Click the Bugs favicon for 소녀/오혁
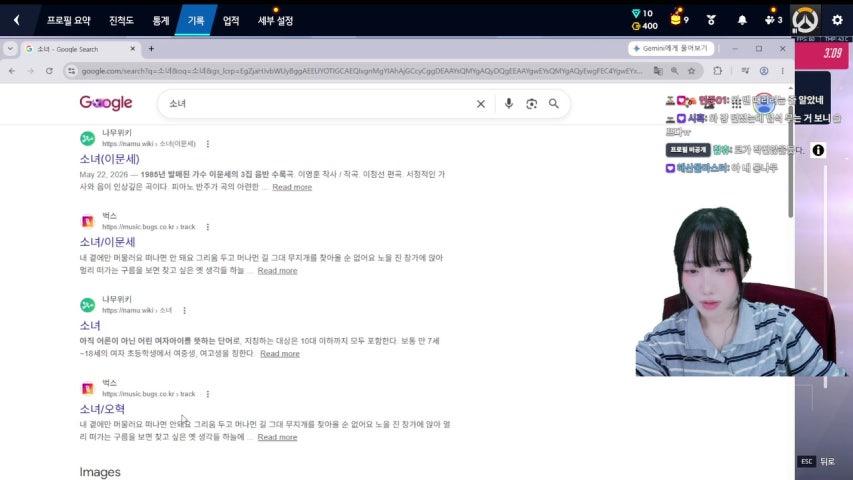Image resolution: width=853 pixels, height=480 pixels. (x=88, y=388)
